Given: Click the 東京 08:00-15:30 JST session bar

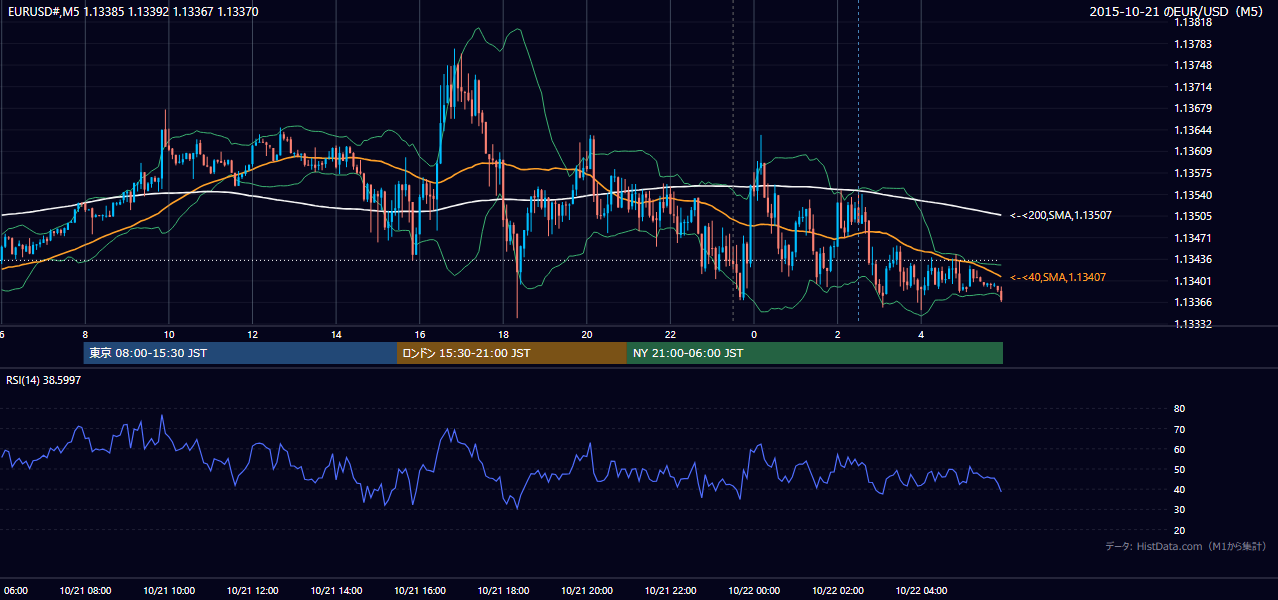Looking at the screenshot, I should 240,353.
